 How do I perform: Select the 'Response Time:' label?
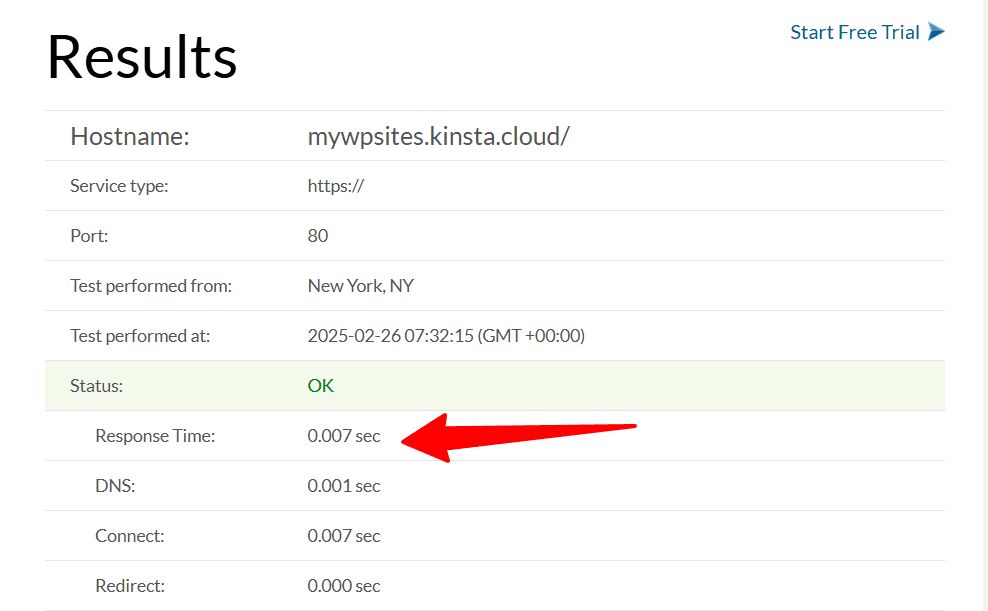point(155,436)
